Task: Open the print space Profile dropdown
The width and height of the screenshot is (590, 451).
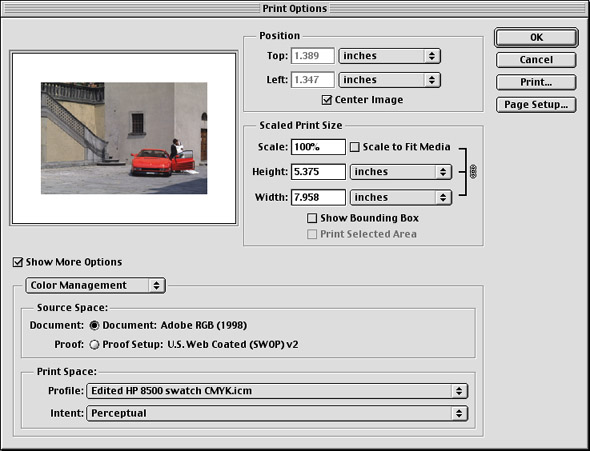Action: pyautogui.click(x=277, y=391)
